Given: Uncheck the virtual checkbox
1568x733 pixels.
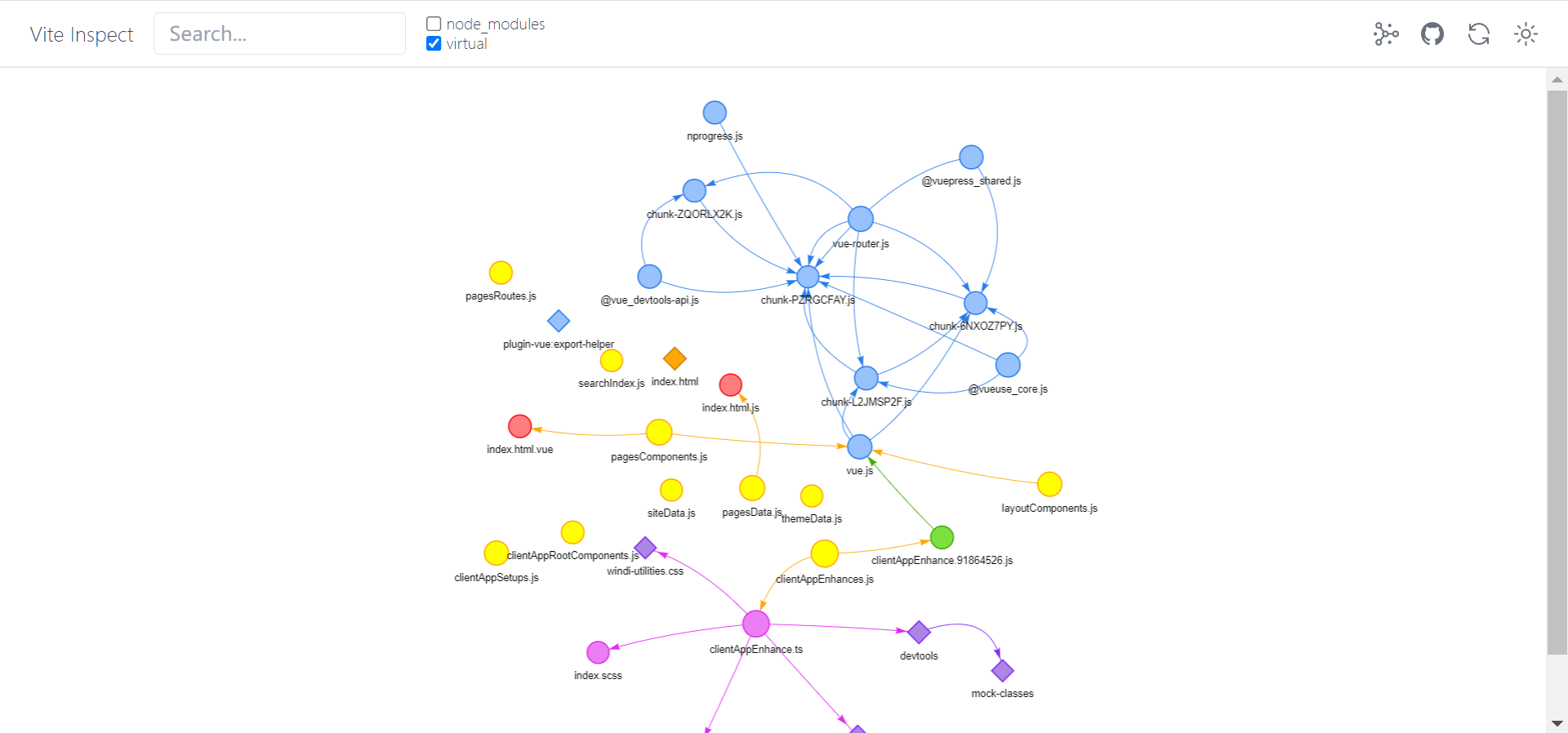Looking at the screenshot, I should tap(434, 44).
